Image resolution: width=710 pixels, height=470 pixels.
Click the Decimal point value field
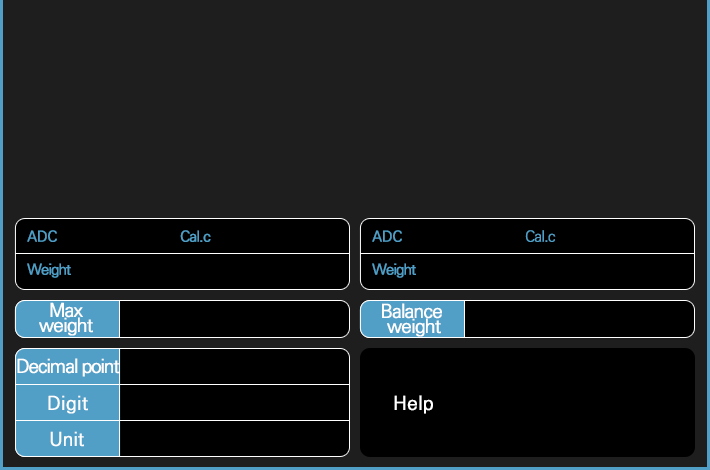[x=234, y=367]
